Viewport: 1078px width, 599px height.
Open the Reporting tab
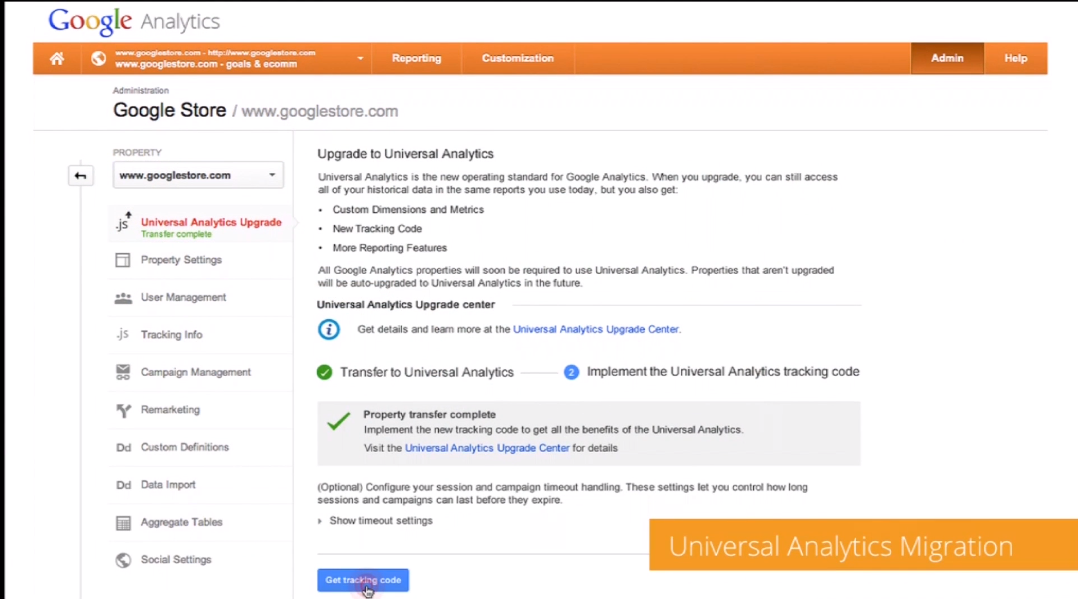416,58
